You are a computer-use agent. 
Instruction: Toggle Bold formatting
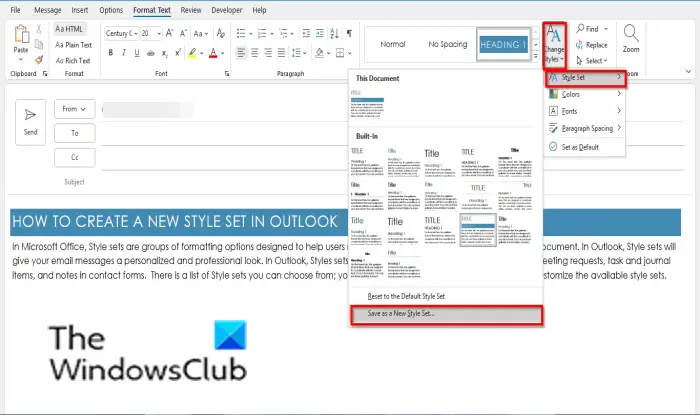pos(111,53)
